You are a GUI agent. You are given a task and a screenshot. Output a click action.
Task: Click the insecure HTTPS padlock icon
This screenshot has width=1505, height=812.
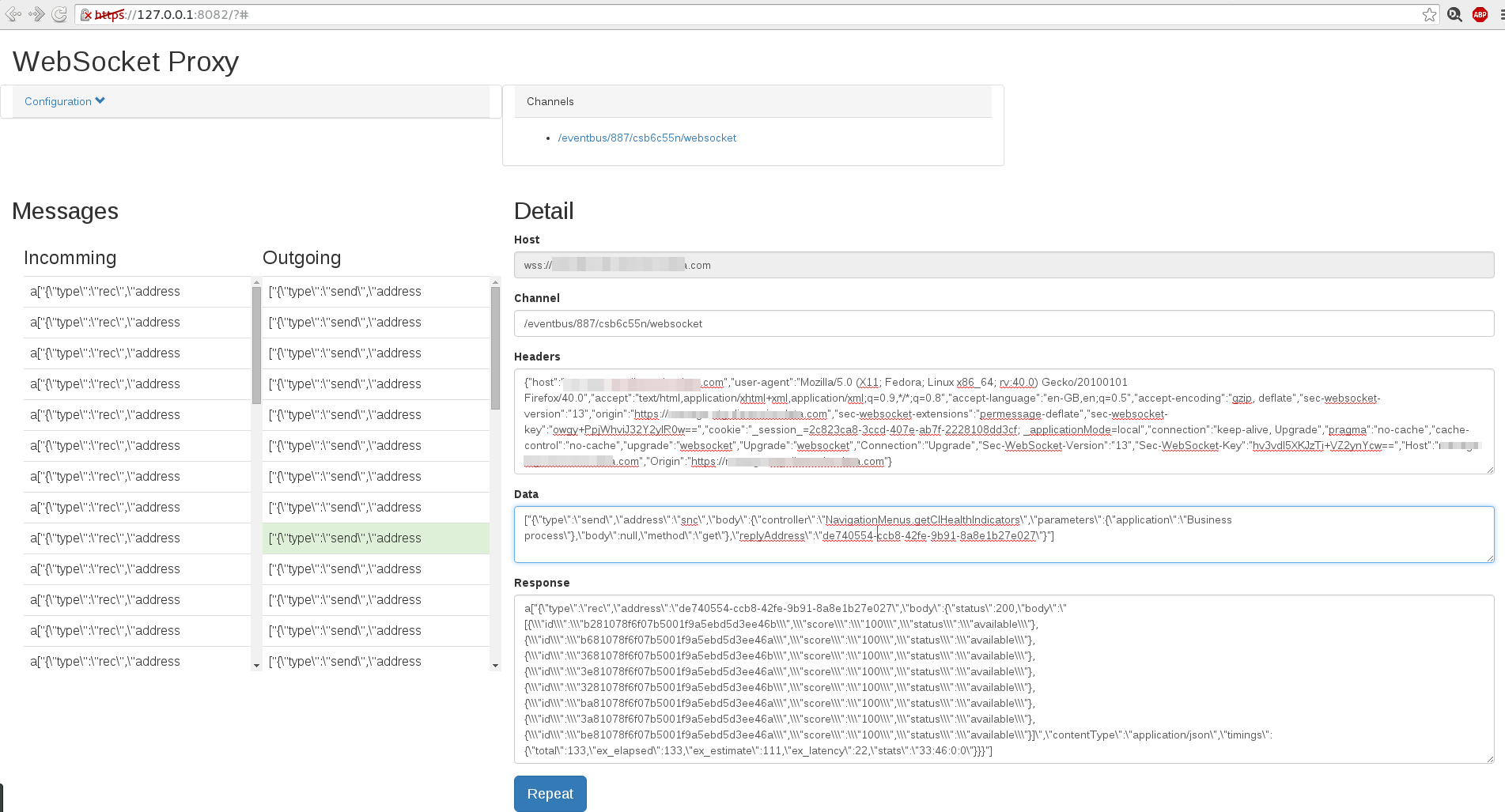(x=86, y=15)
